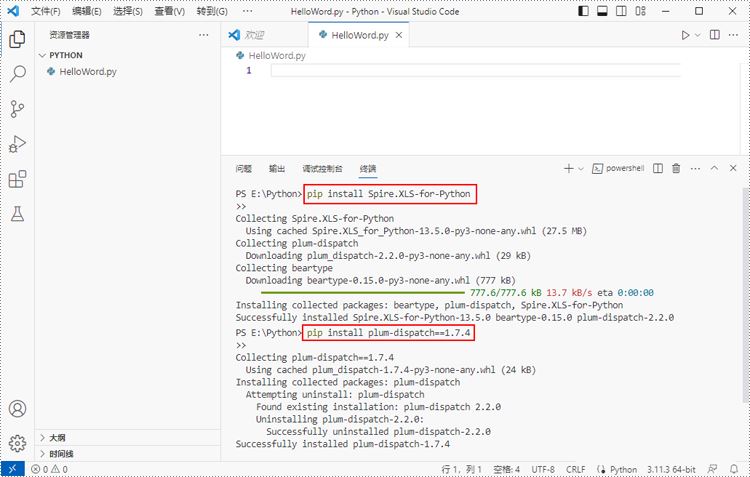Split the terminal pane
750x477 pixels.
658,168
